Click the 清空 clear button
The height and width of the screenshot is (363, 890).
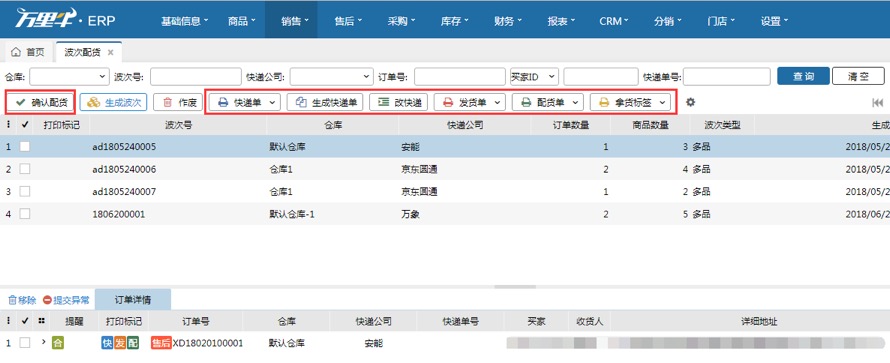[x=858, y=76]
